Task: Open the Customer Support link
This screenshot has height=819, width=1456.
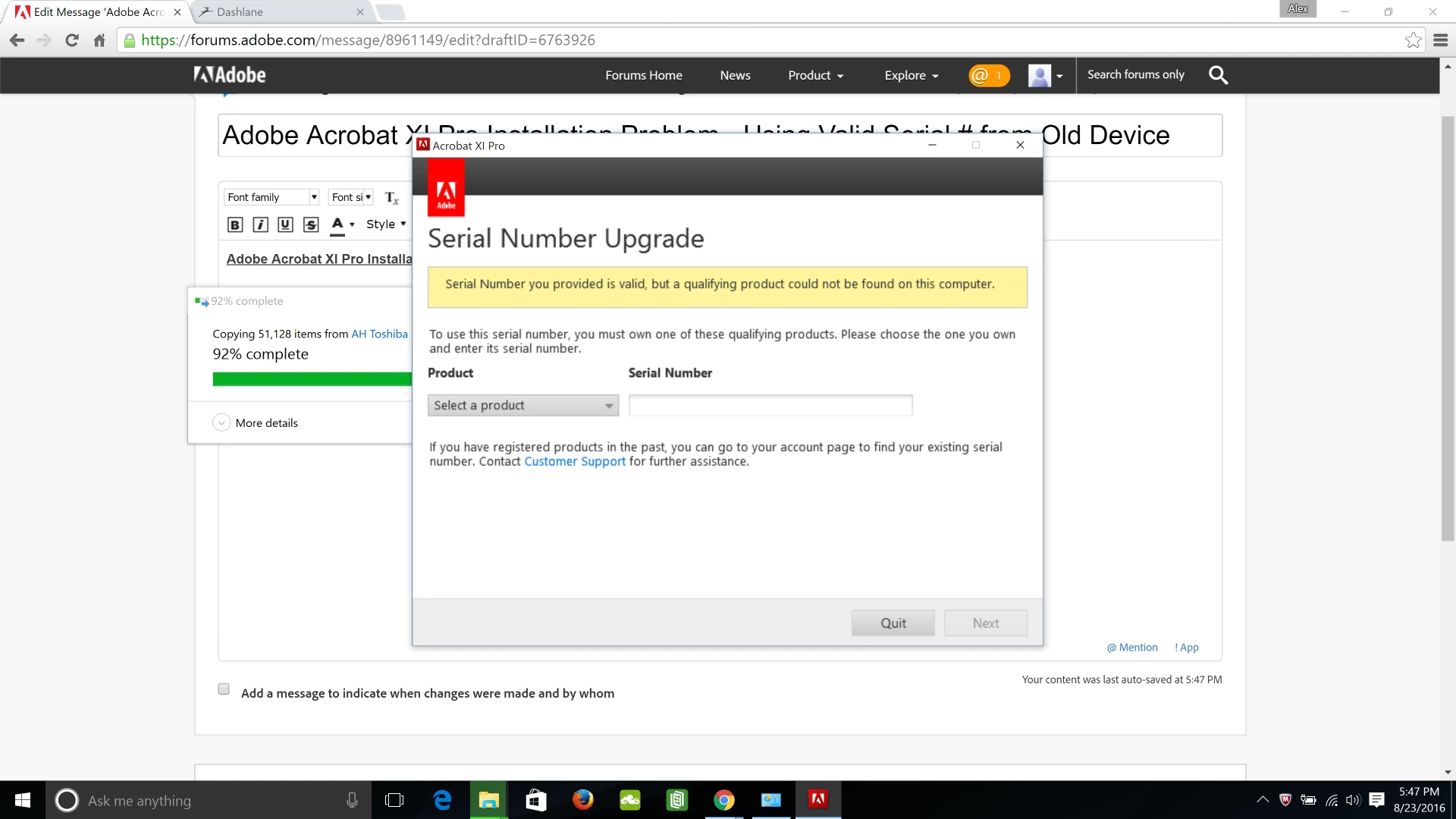Action: (575, 462)
